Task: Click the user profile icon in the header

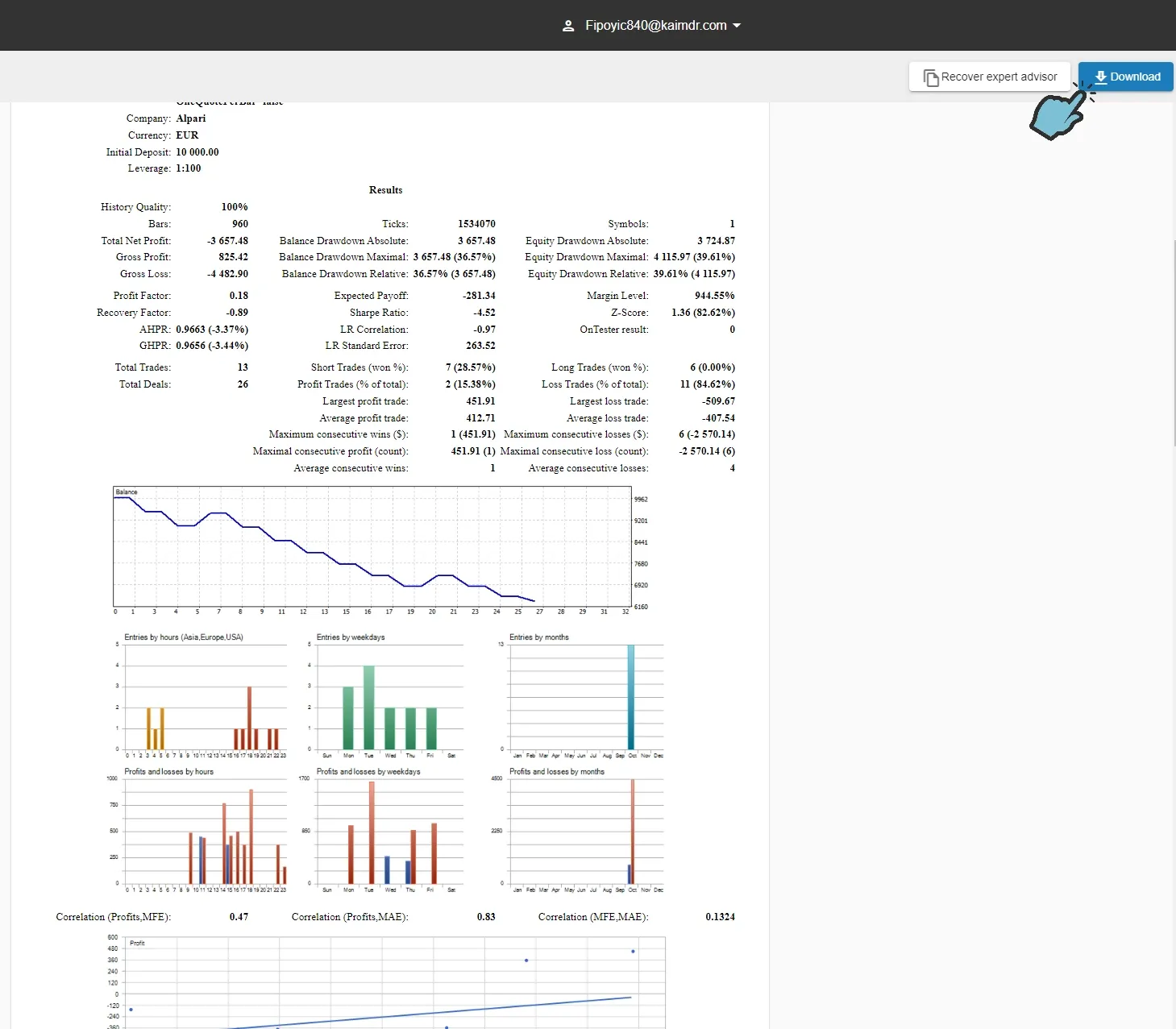Action: point(568,25)
